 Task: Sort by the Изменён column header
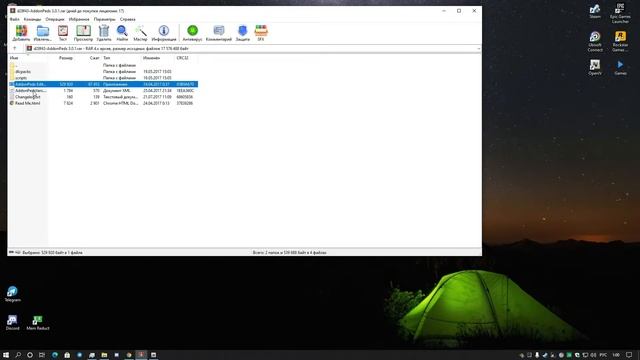pyautogui.click(x=158, y=58)
